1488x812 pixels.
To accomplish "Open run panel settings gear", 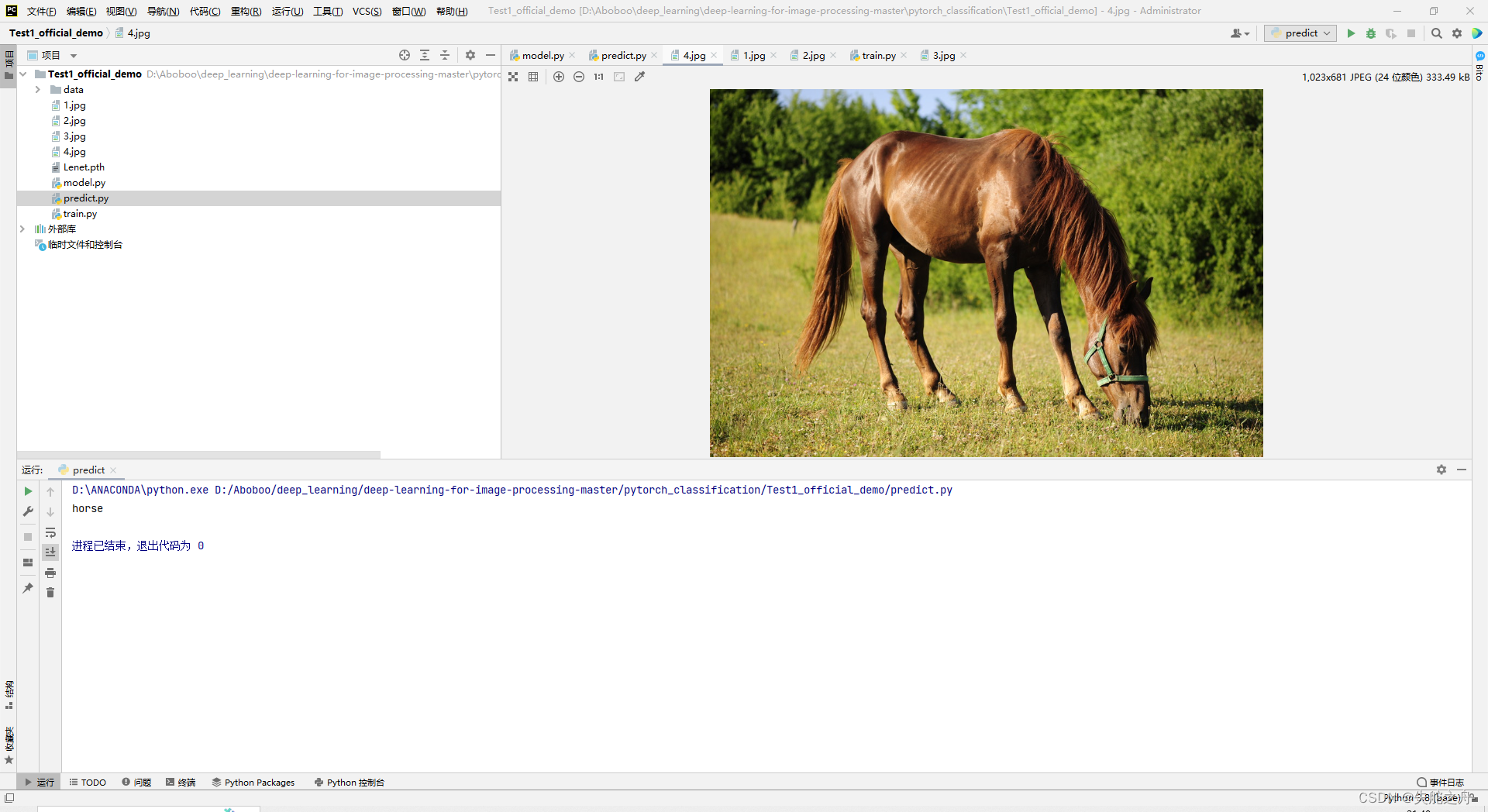I will [1441, 470].
